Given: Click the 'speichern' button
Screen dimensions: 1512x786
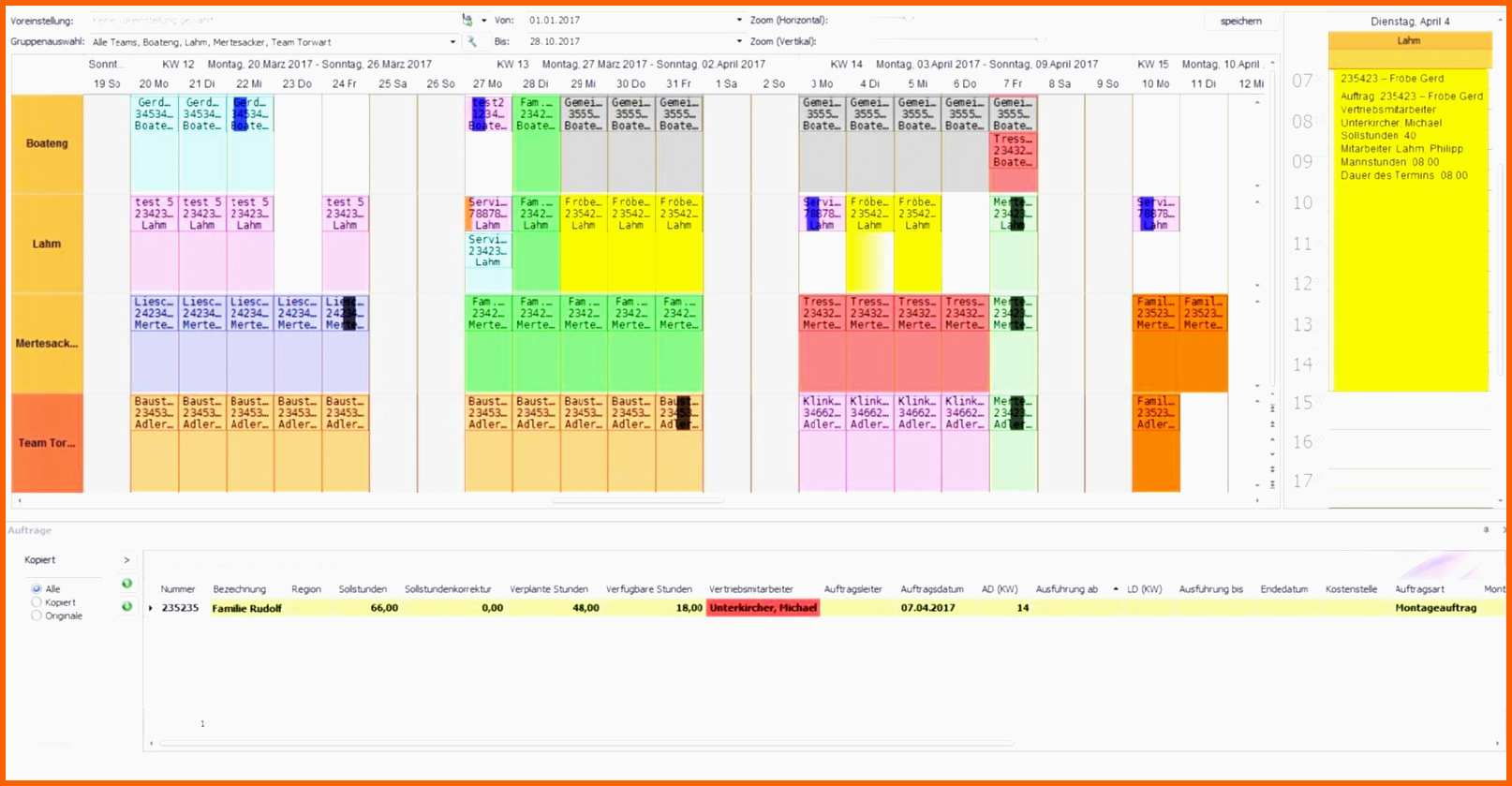Looking at the screenshot, I should (1240, 21).
